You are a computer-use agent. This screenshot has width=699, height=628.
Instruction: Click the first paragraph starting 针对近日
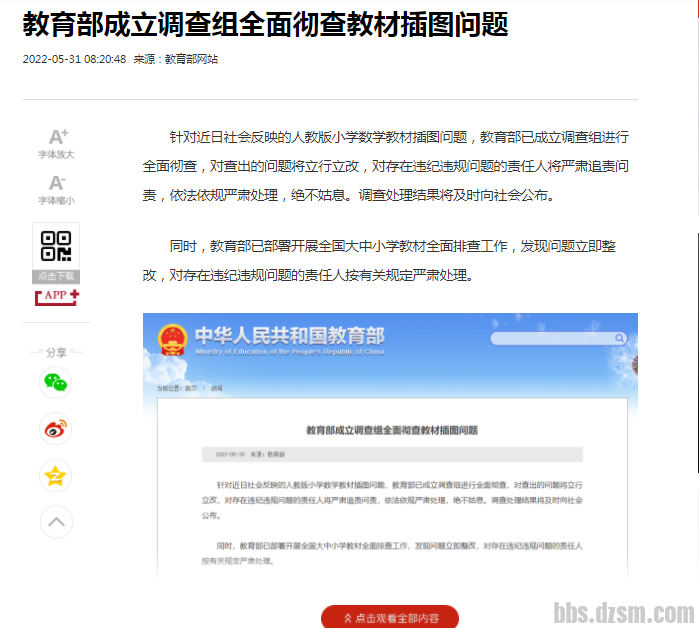385,166
